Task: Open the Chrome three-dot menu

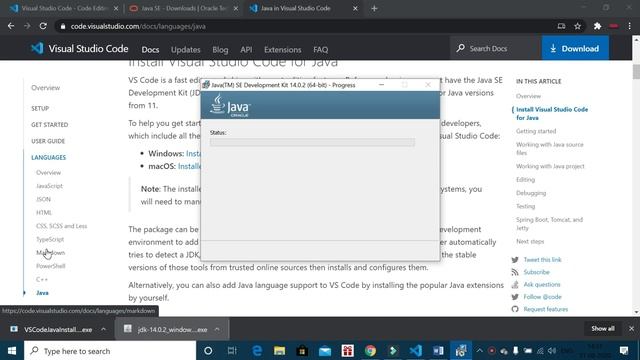Action: coord(629,26)
